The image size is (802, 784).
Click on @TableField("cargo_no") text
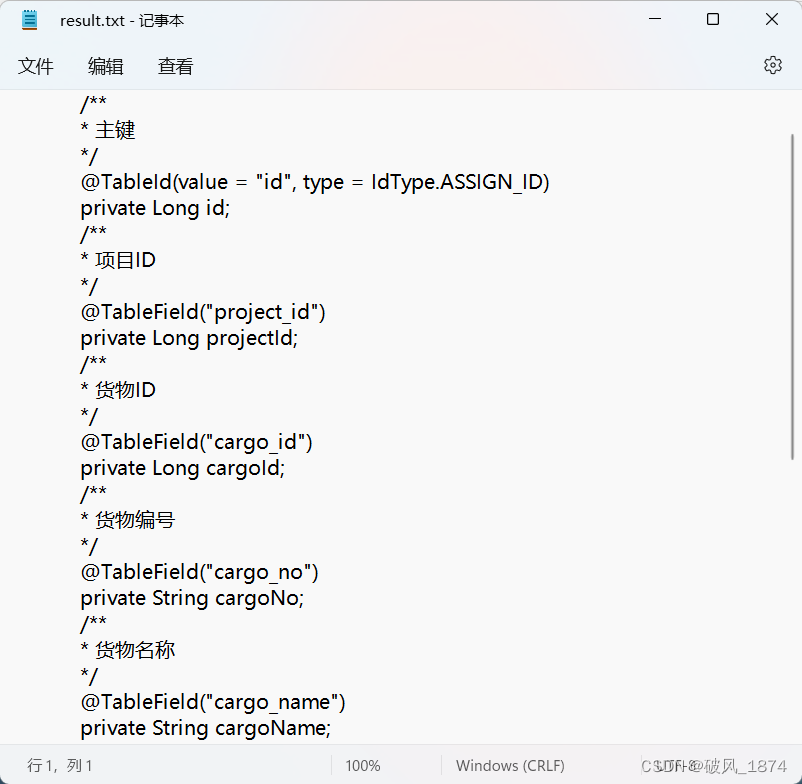199,572
